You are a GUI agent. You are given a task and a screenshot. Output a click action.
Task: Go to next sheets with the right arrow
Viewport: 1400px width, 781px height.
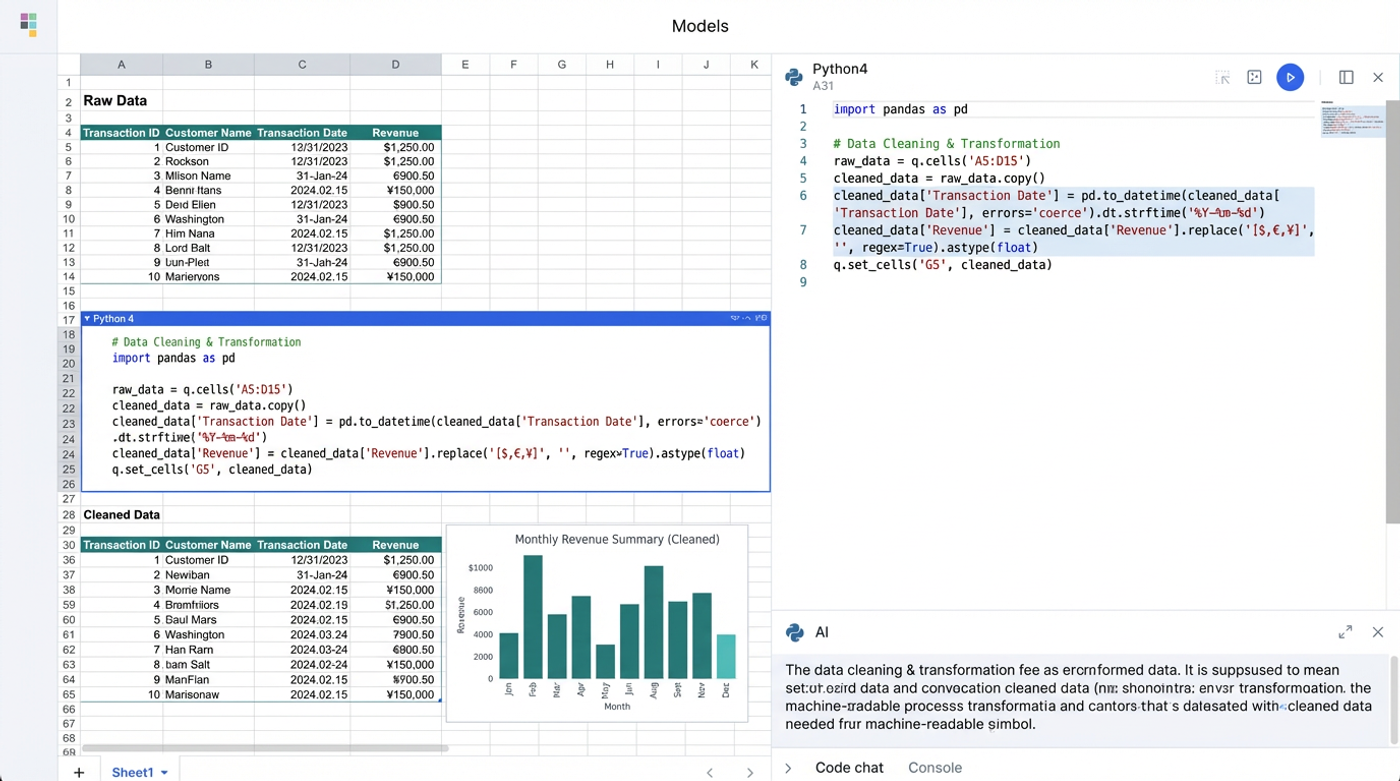[x=750, y=772]
